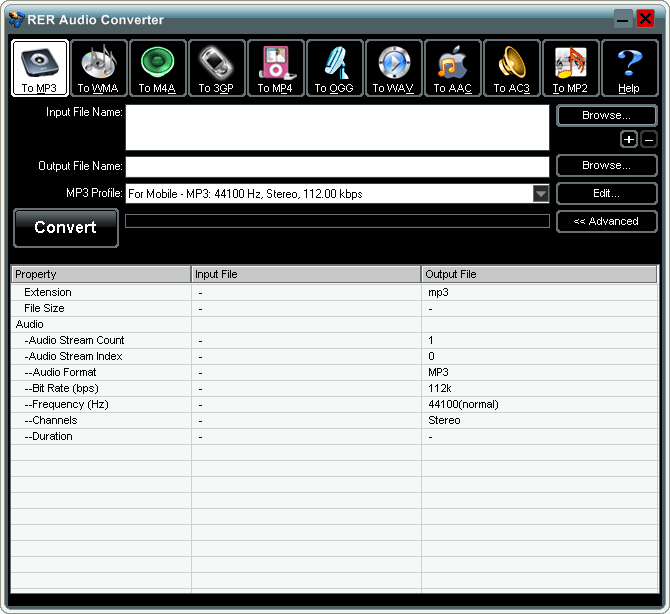Click the Input File Name list box

[337, 127]
